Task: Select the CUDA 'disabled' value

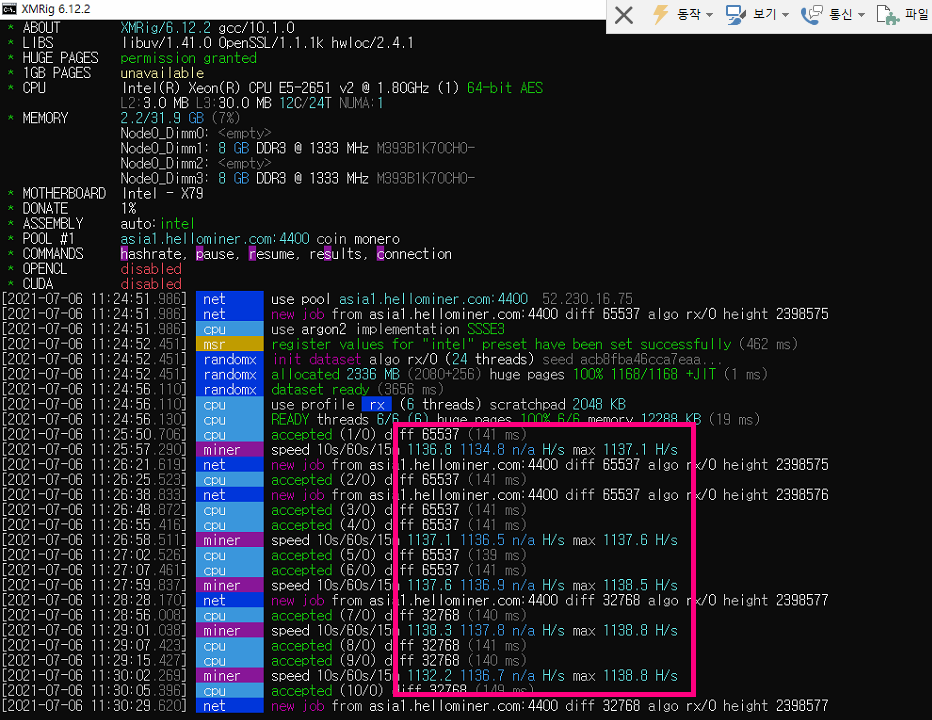Action: coord(151,284)
